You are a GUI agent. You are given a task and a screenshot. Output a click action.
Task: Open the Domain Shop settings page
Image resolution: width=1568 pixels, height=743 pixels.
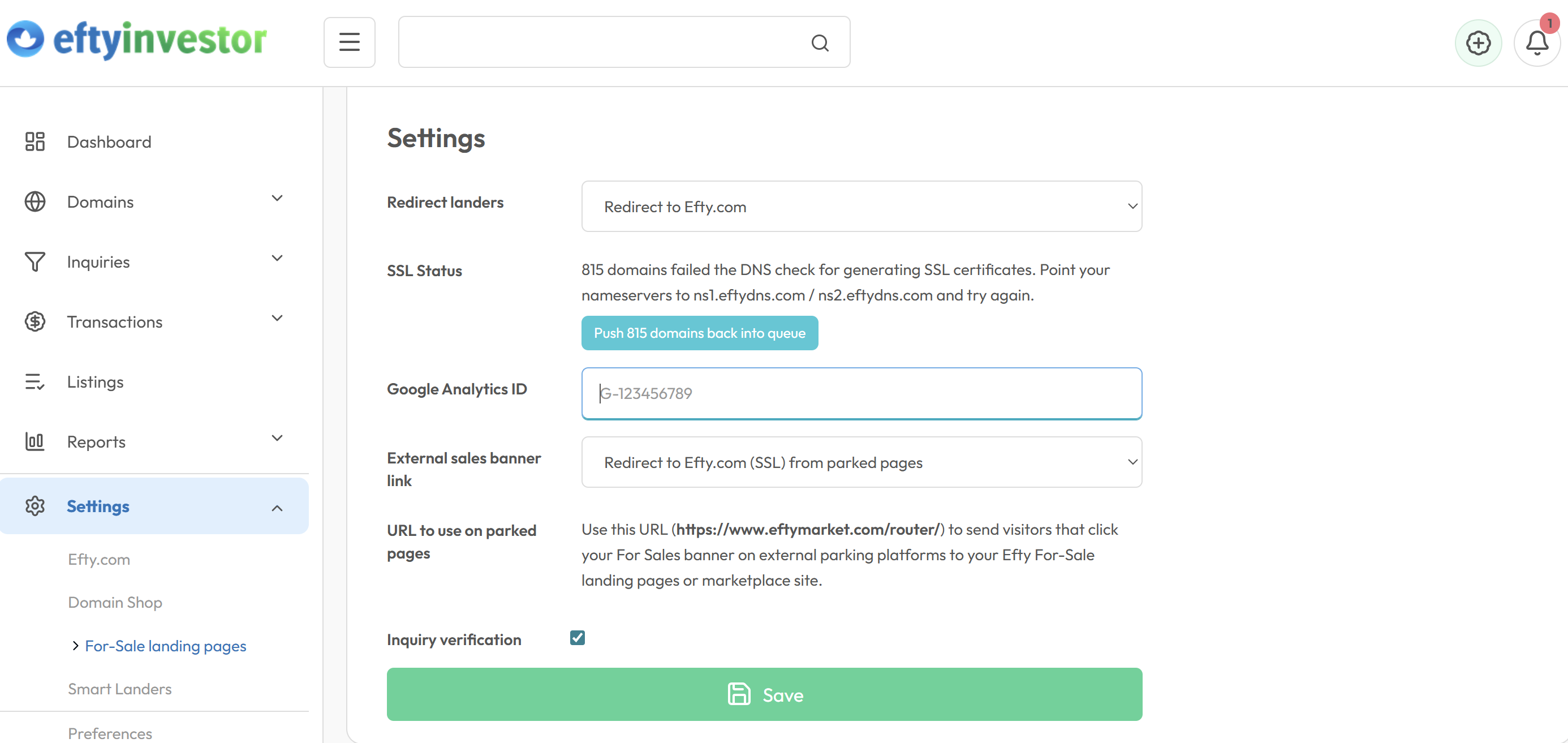pos(115,602)
